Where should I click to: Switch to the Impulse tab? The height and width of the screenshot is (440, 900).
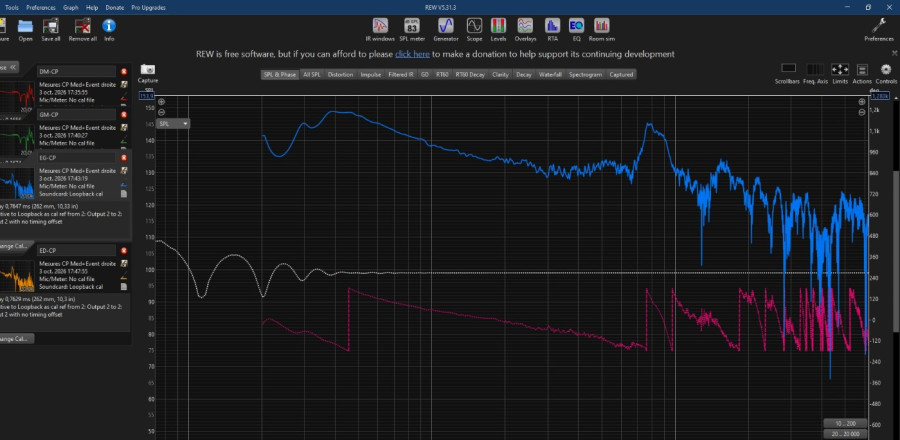pyautogui.click(x=371, y=75)
